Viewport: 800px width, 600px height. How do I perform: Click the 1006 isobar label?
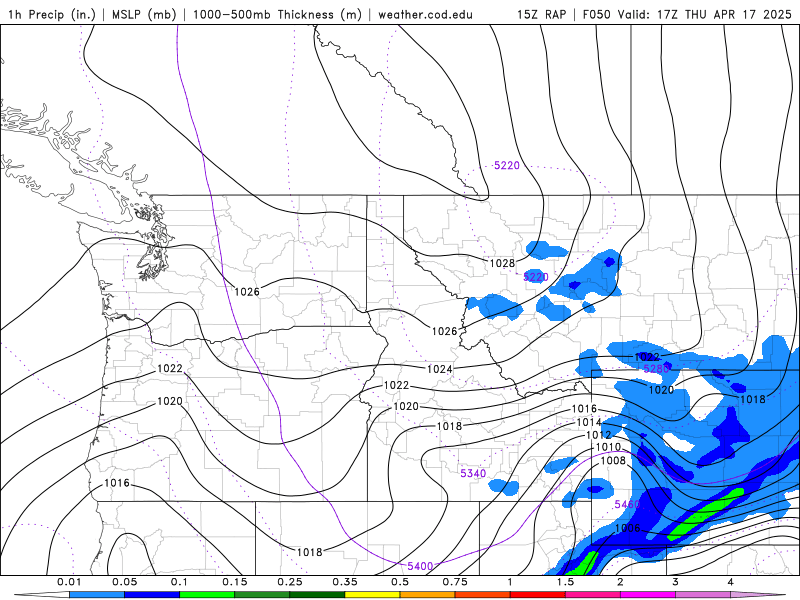click(x=628, y=528)
